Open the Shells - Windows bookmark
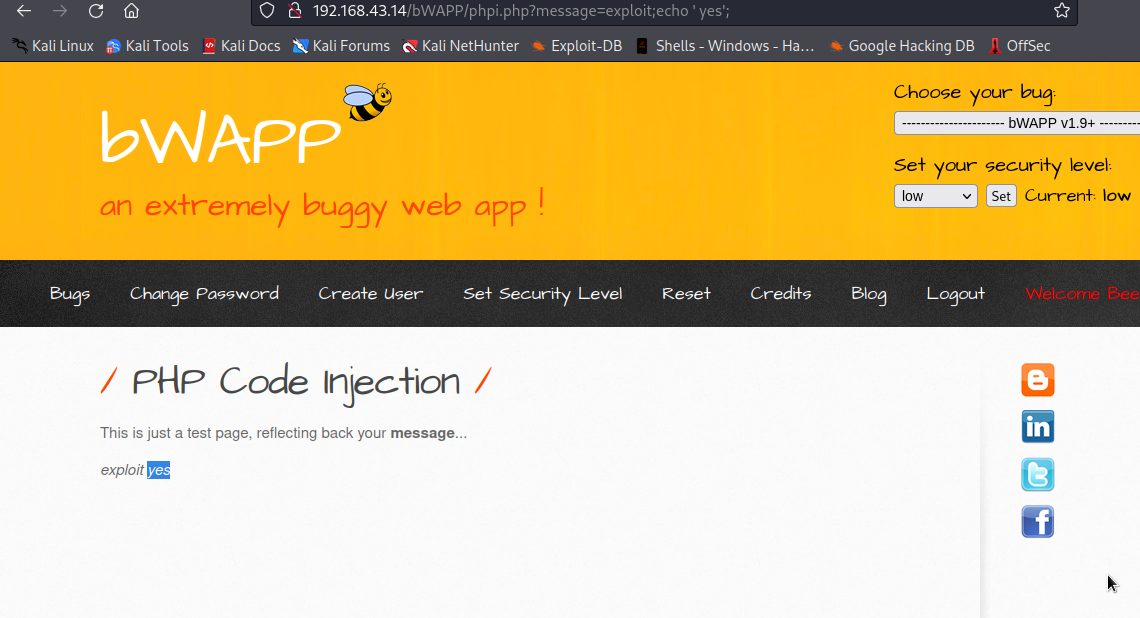Screen dimensions: 1140x618 tap(725, 46)
